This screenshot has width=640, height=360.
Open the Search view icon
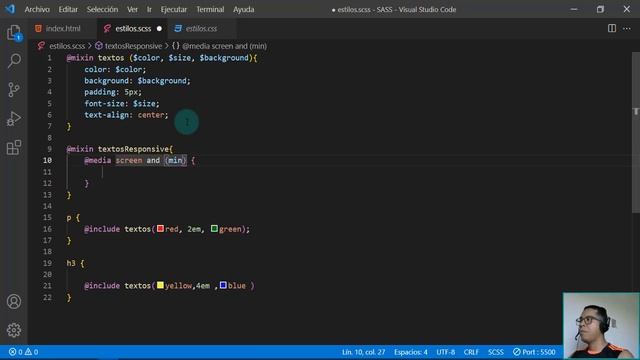[14, 61]
